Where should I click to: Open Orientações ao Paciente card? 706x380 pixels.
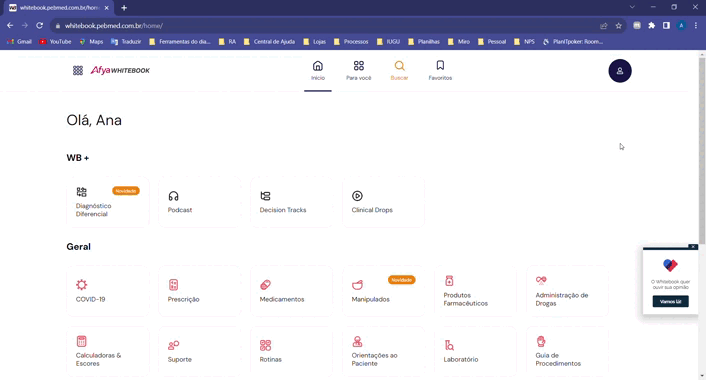click(384, 351)
